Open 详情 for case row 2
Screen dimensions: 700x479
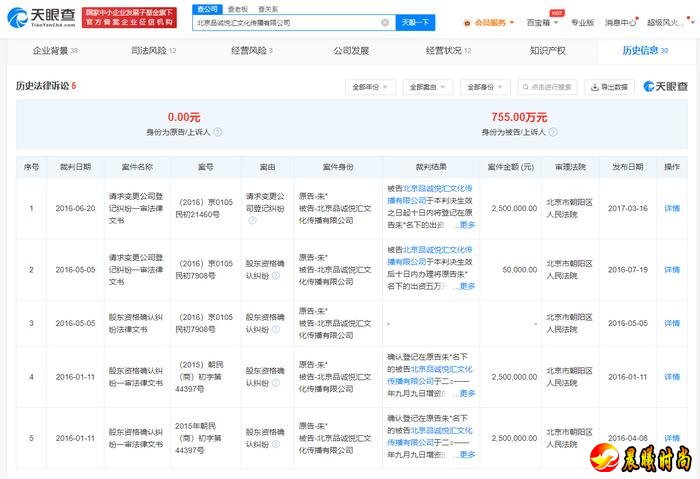click(672, 270)
